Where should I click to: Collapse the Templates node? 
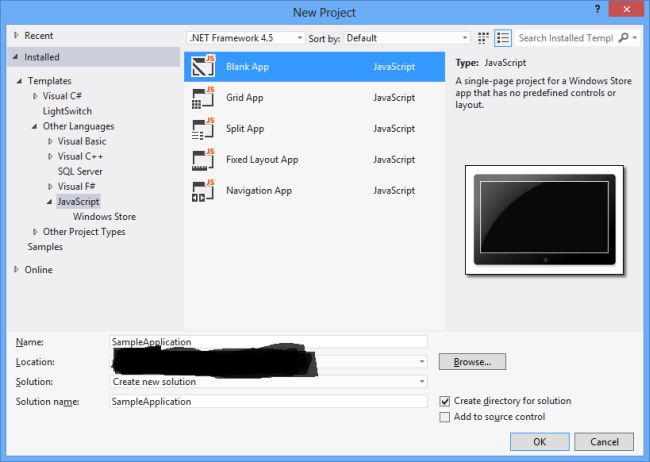[19, 81]
